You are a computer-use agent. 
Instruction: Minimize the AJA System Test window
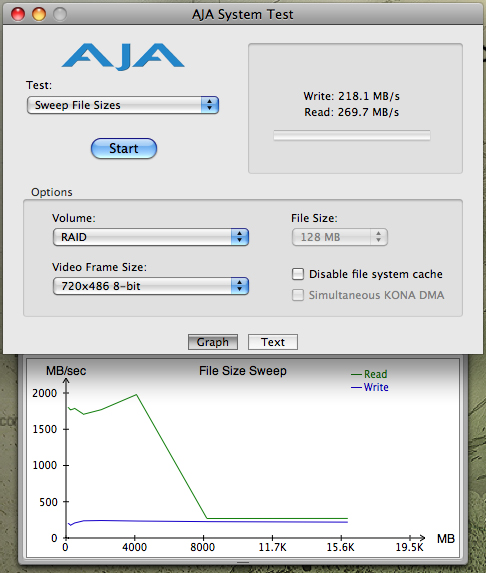pyautogui.click(x=39, y=14)
